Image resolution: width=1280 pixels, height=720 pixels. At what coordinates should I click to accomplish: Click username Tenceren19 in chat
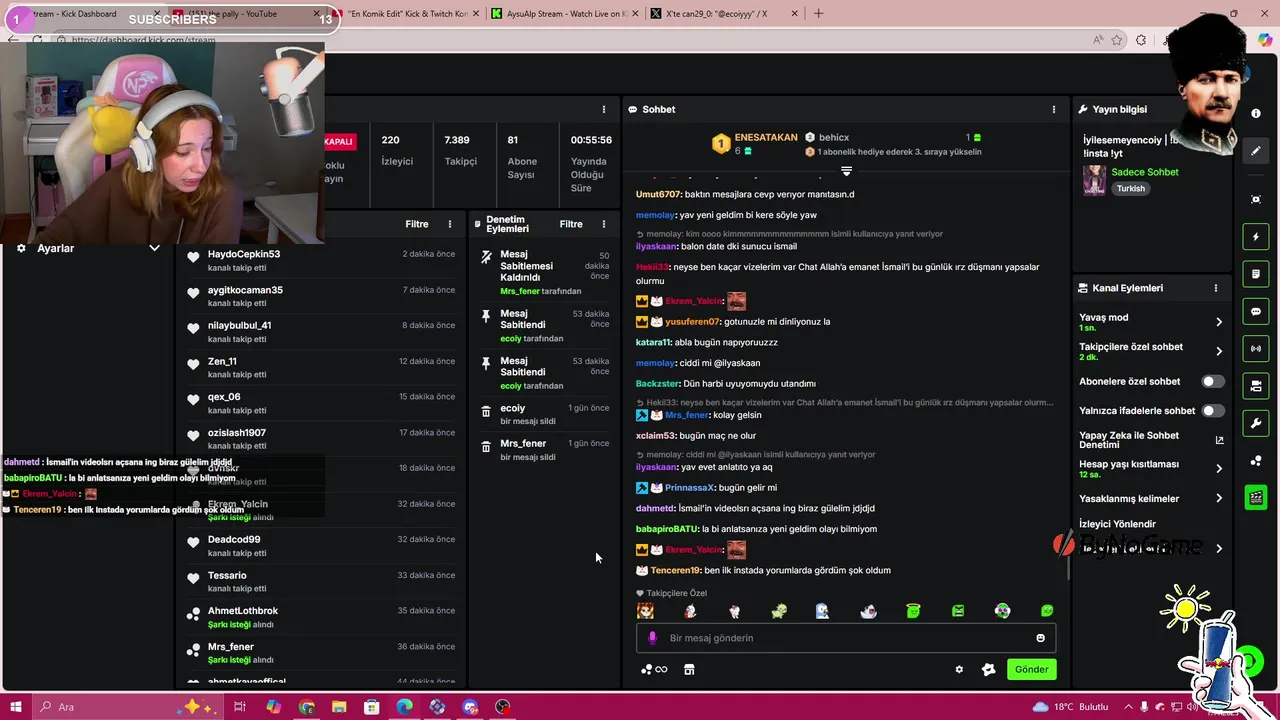(676, 570)
